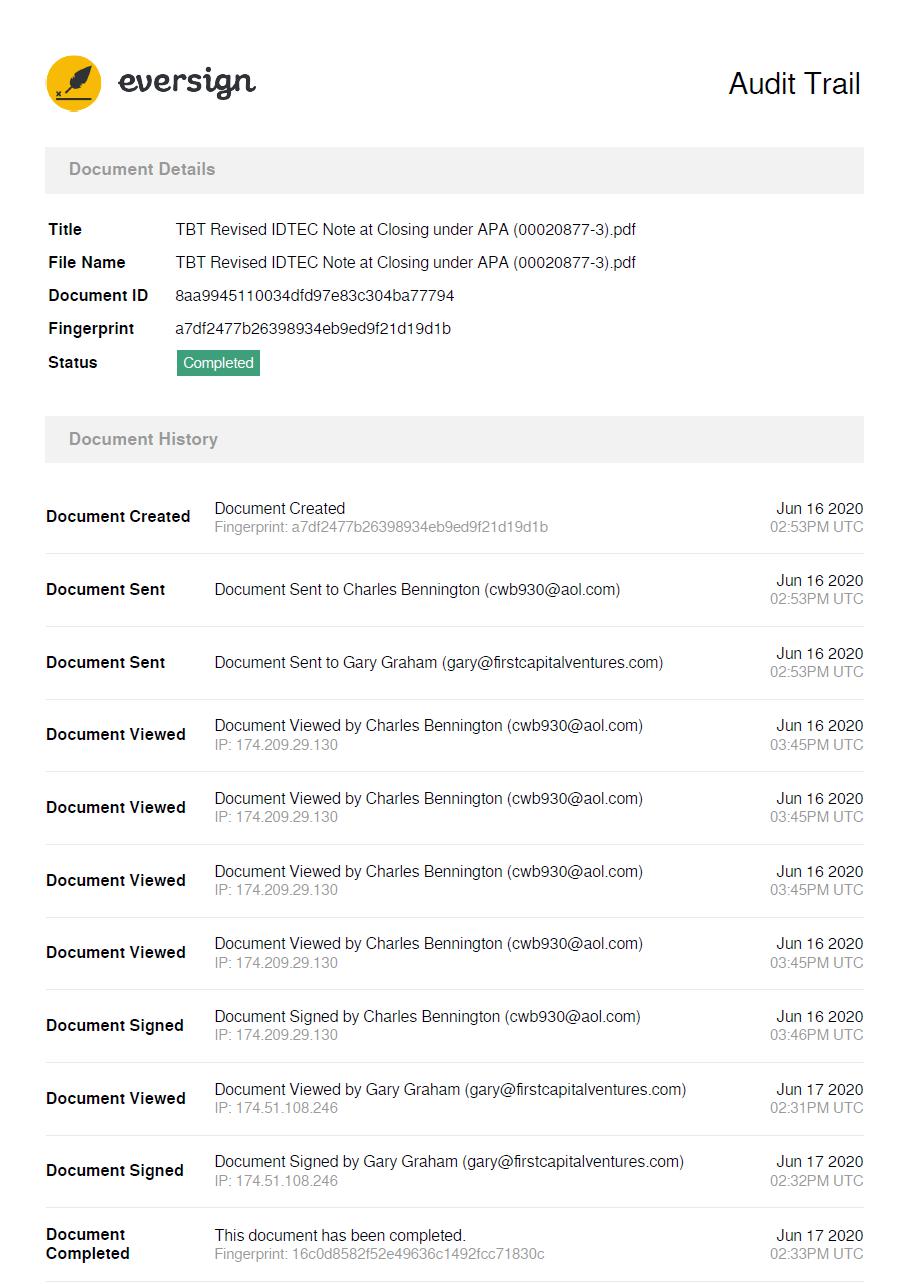The height and width of the screenshot is (1284, 909).
Task: Select the Audit Trail heading
Action: [x=794, y=84]
